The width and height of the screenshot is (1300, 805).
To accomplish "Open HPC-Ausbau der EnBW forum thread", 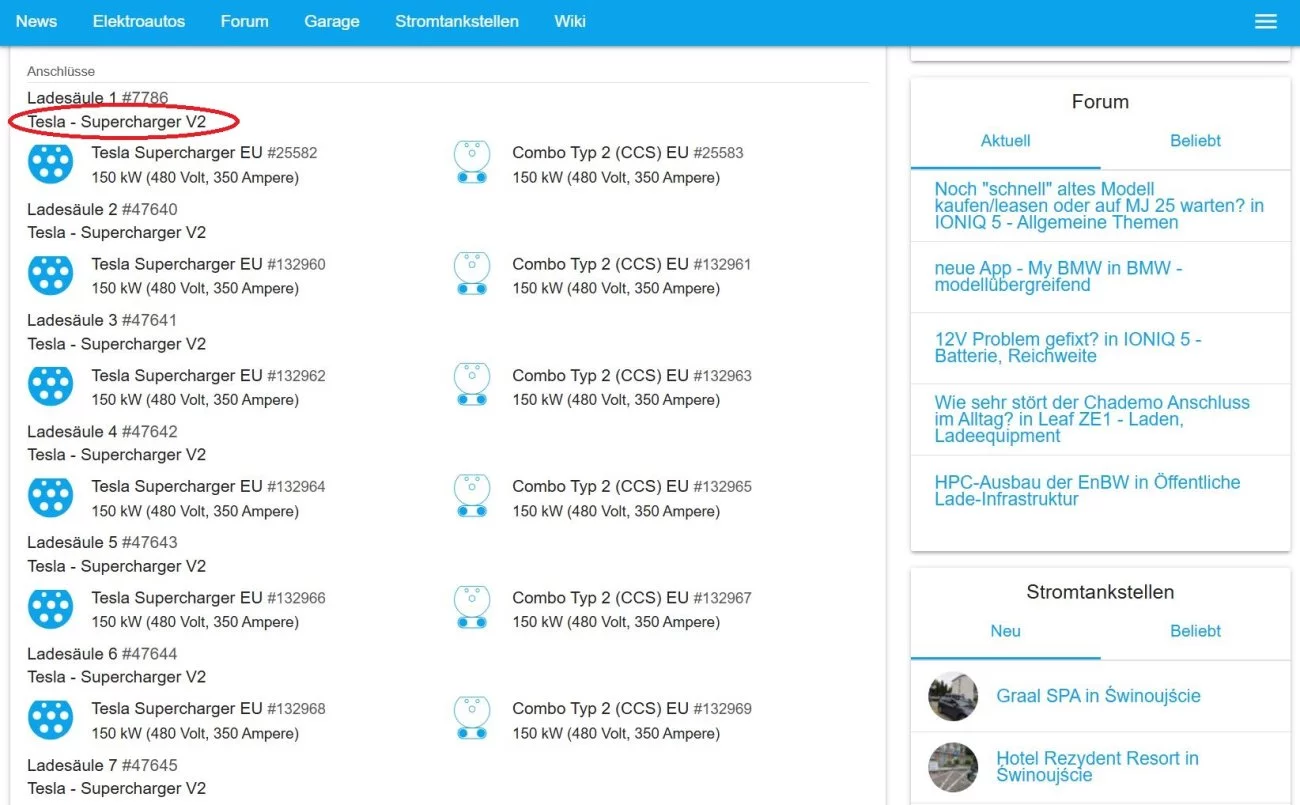I will click(1086, 490).
